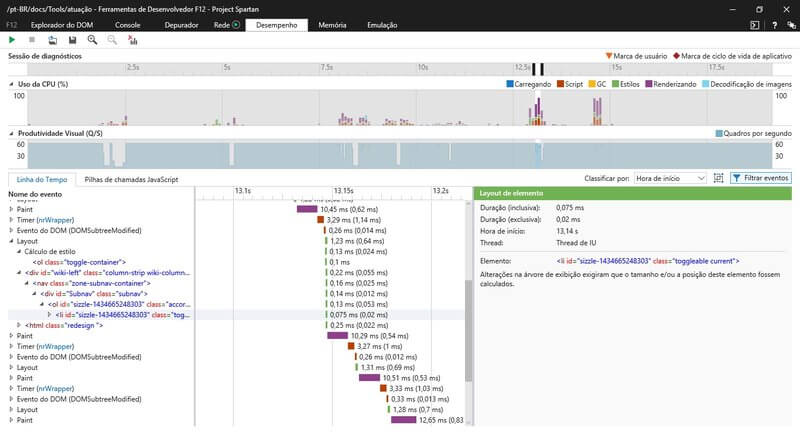This screenshot has height=432, width=800.
Task: Expand the Timer event lasting 3,29 ms
Action: tap(11, 220)
